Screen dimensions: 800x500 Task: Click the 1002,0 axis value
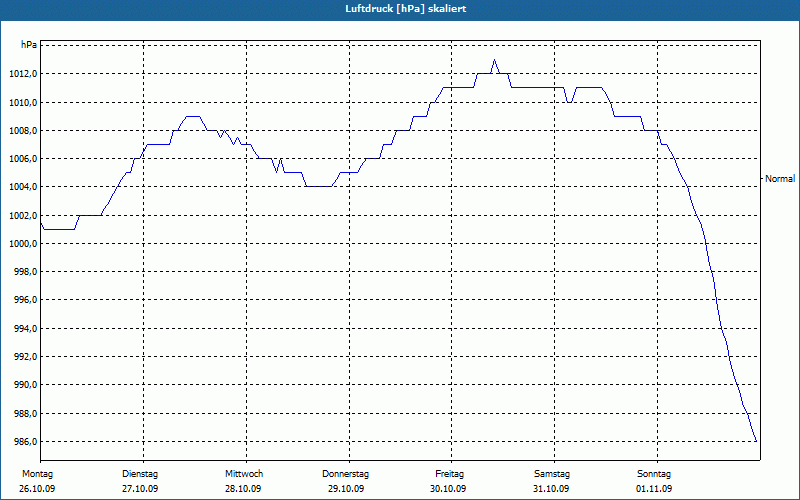(x=23, y=215)
